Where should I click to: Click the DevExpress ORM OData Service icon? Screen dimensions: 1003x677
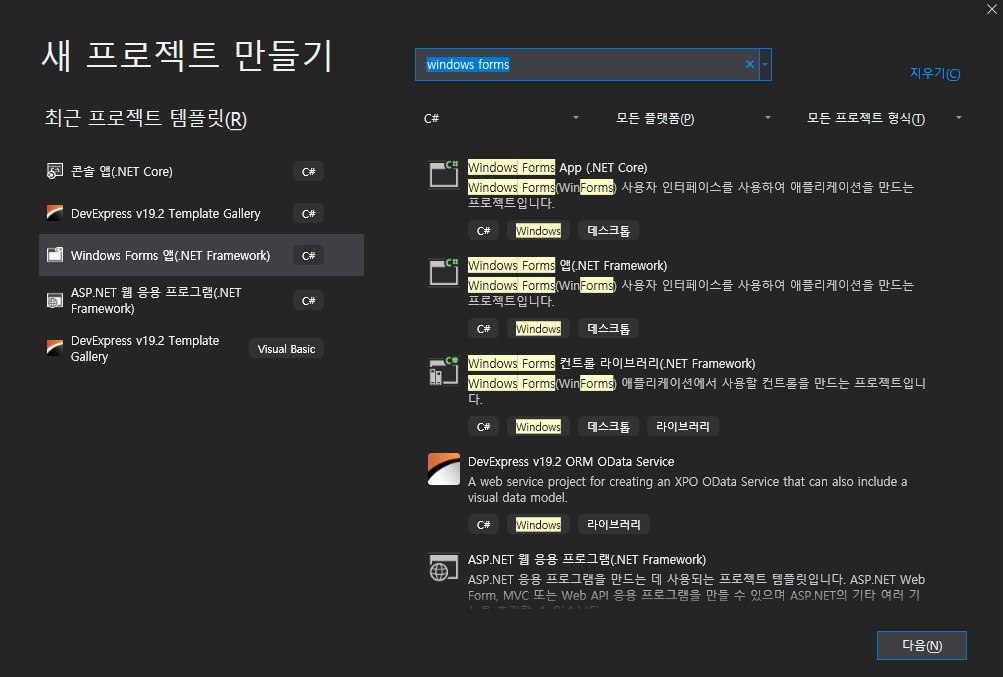point(443,469)
